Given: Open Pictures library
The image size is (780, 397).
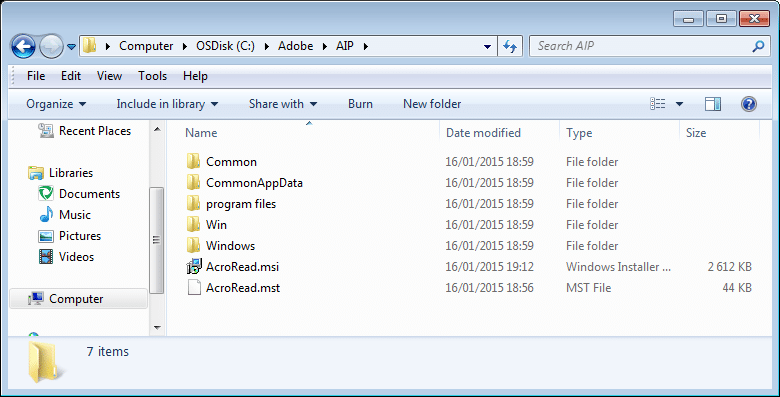Looking at the screenshot, I should (x=80, y=235).
